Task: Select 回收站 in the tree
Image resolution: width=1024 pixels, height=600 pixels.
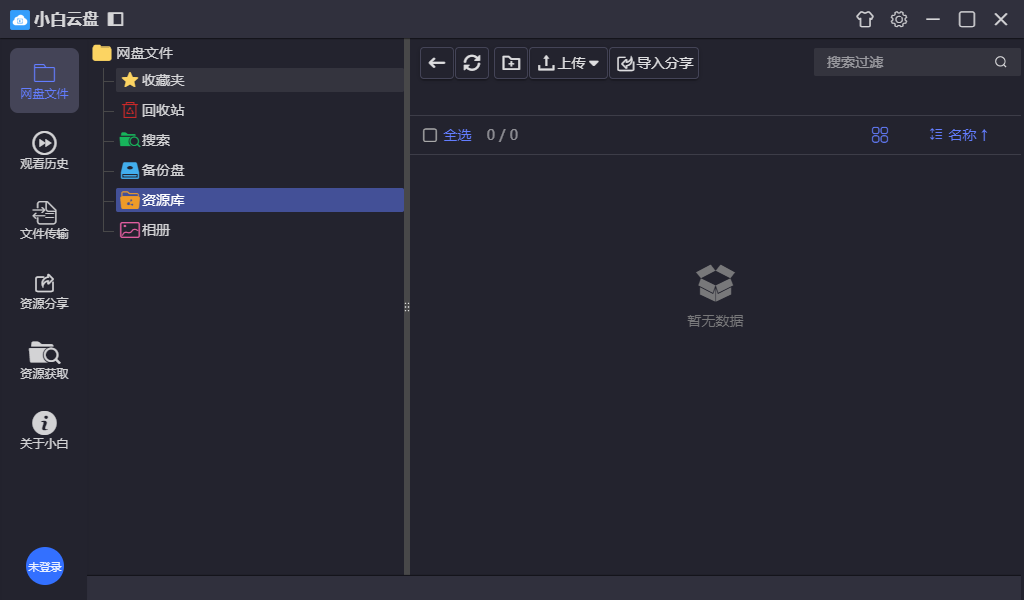Action: 162,110
